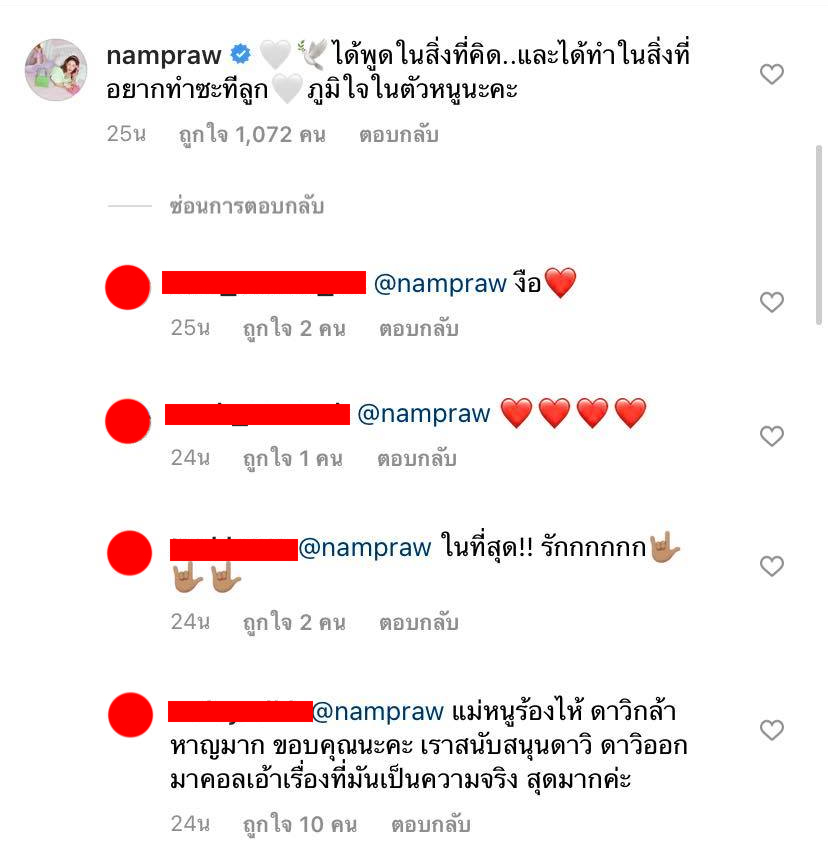Like the reply containing งือ and red heart
The height and width of the screenshot is (863, 828).
pos(772,302)
